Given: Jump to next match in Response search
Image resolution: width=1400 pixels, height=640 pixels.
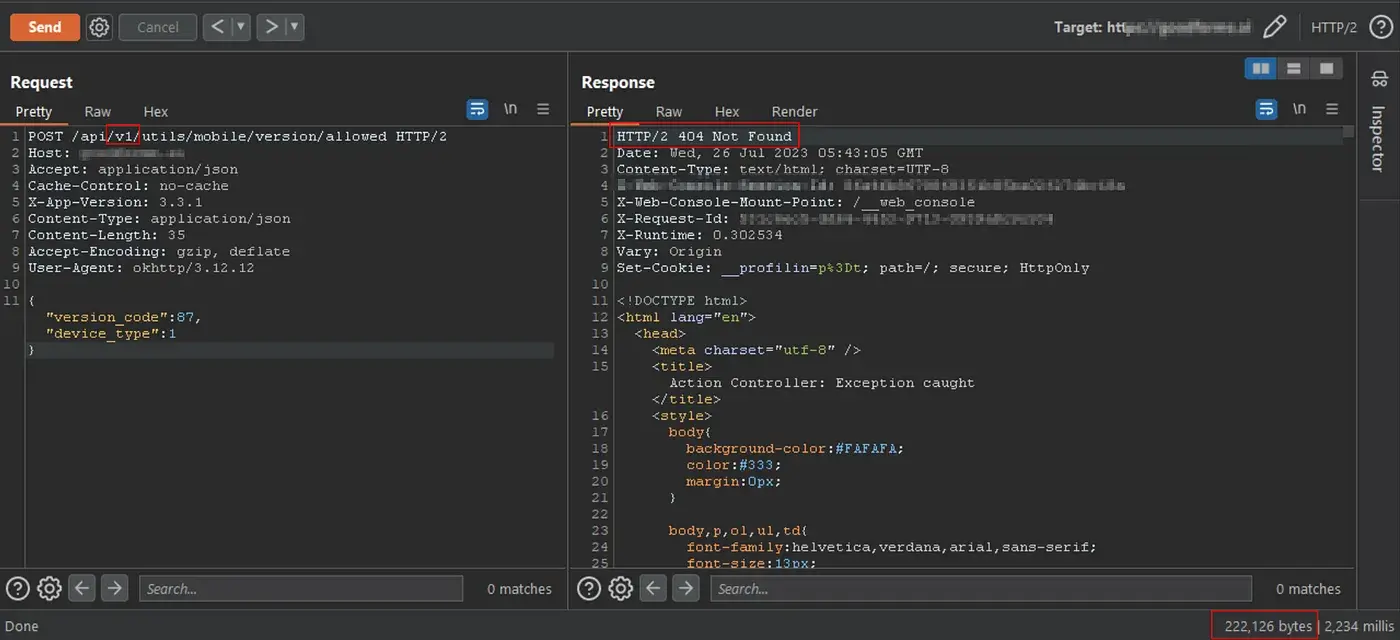Looking at the screenshot, I should tap(686, 589).
